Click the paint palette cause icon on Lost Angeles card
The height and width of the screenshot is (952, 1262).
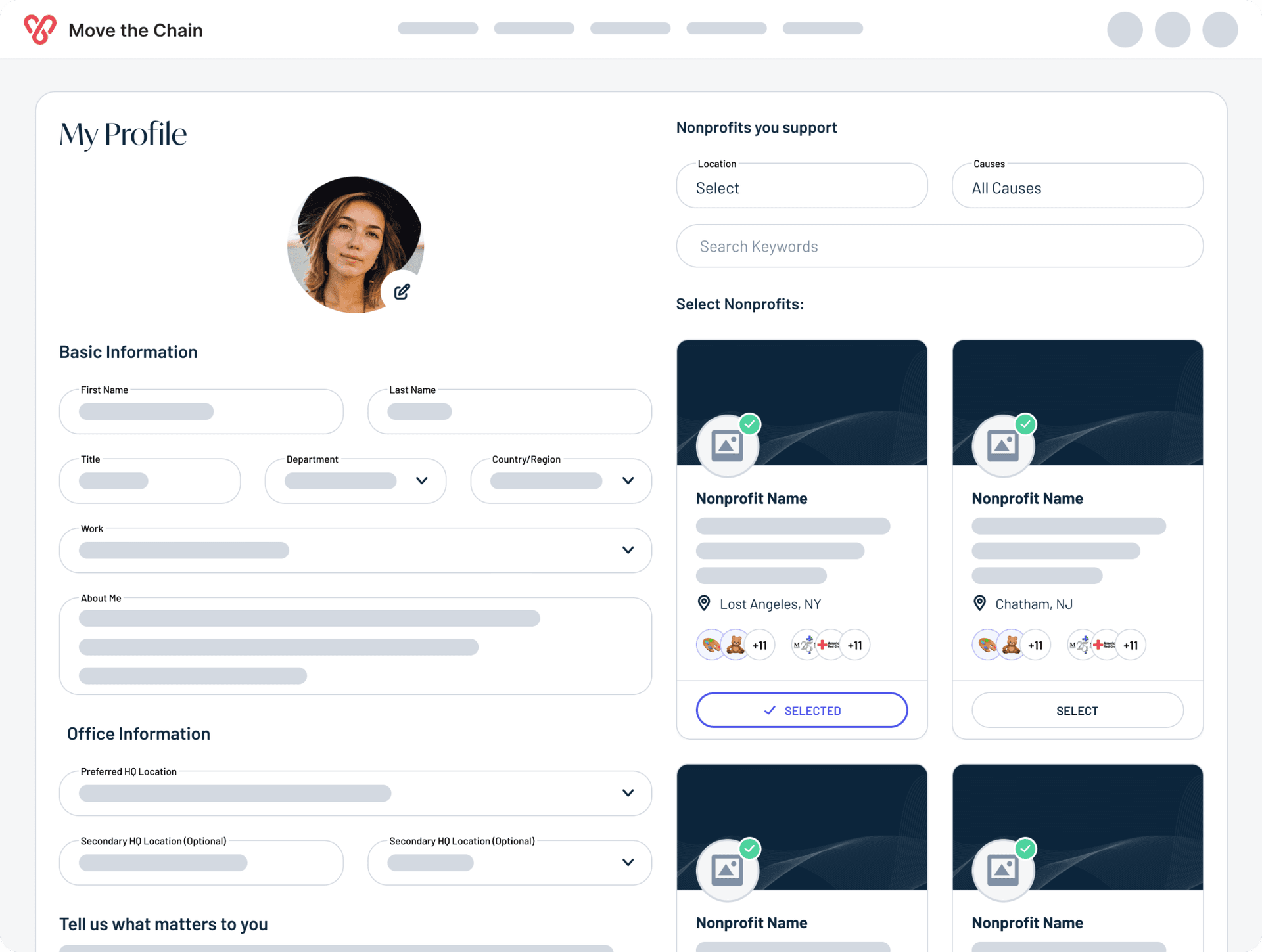point(711,645)
